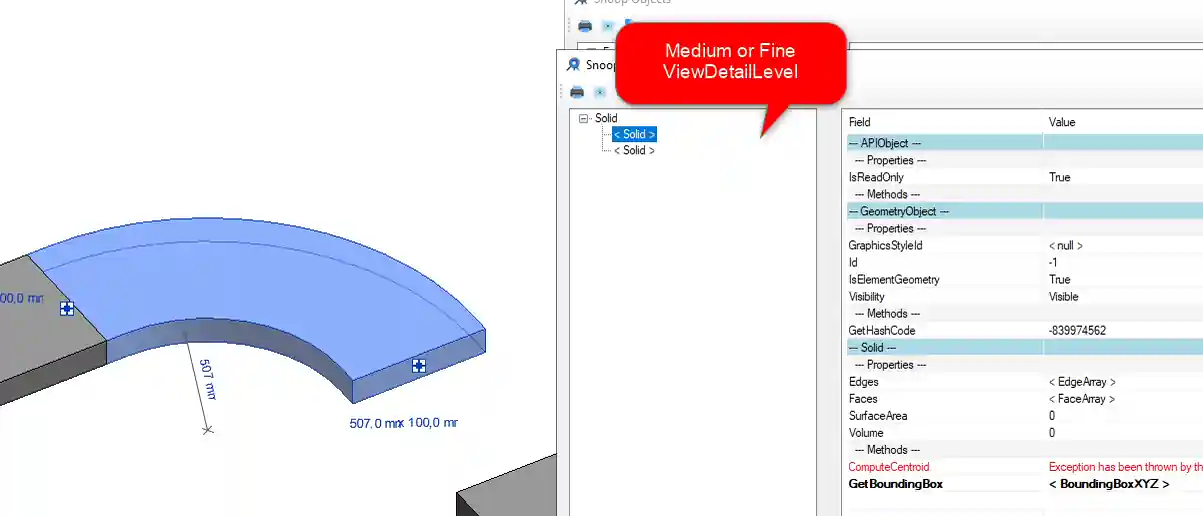
Task: Open the < FaceArray > value for Faces
Action: tap(1081, 399)
